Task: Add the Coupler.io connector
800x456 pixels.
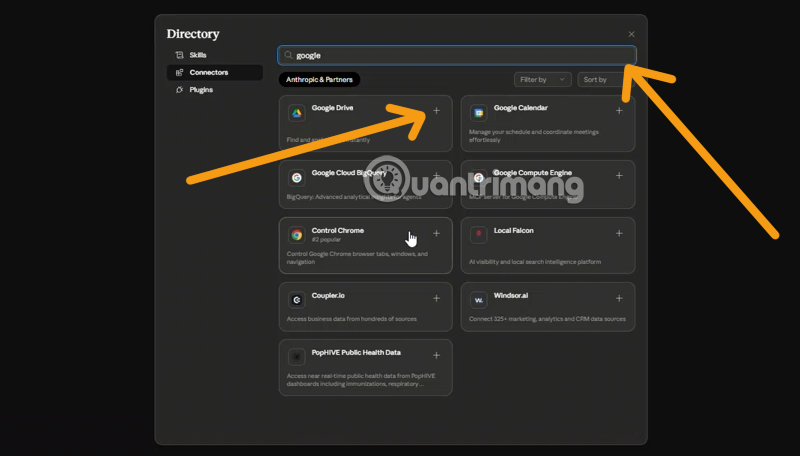Action: click(x=436, y=298)
